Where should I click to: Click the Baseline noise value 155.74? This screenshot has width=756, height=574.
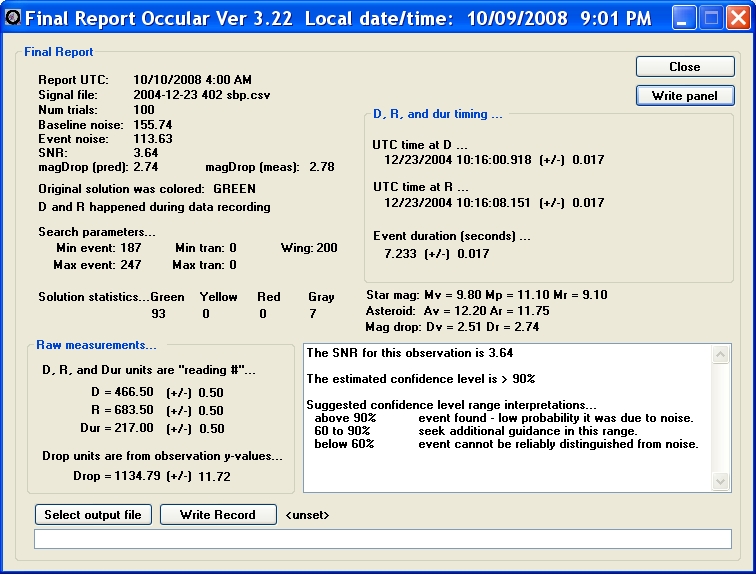point(153,125)
